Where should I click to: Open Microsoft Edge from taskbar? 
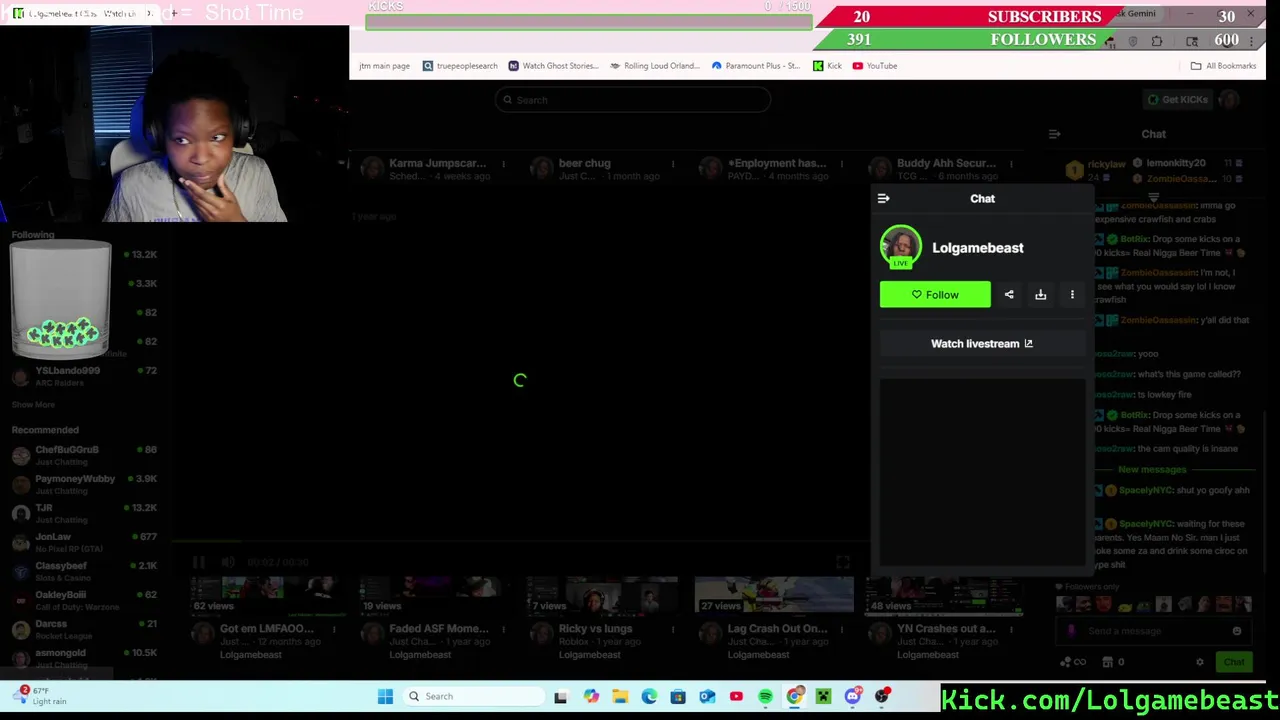click(x=649, y=696)
